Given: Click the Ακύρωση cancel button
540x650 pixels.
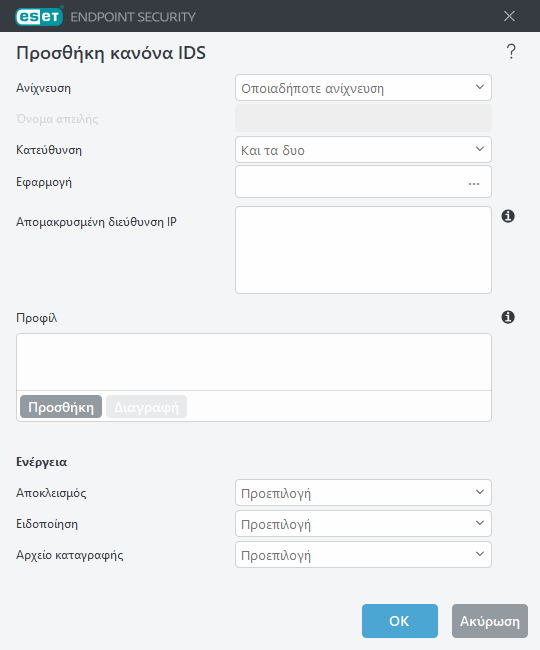Looking at the screenshot, I should click(x=490, y=621).
